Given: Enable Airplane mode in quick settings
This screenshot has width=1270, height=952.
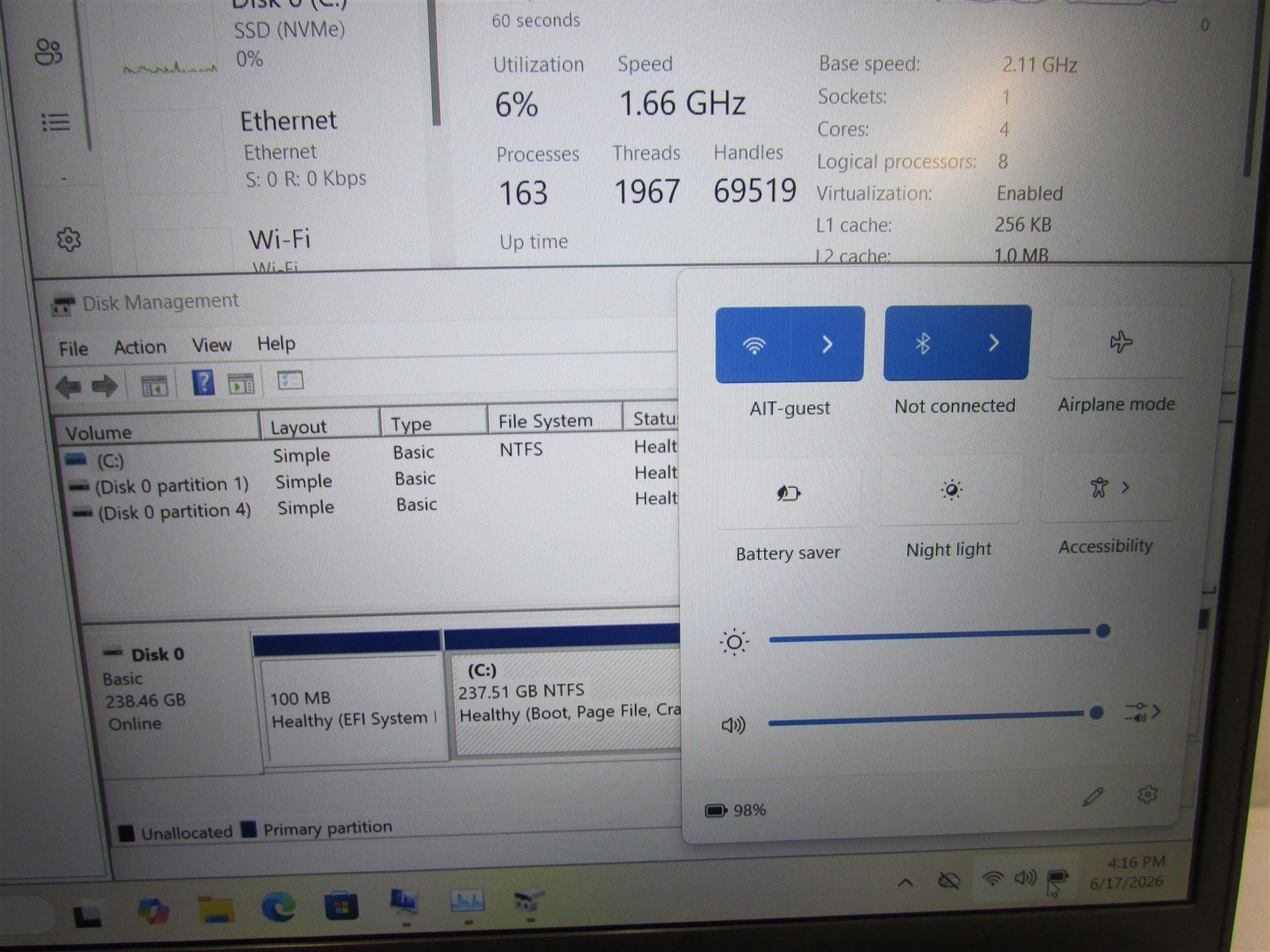Looking at the screenshot, I should tap(1120, 342).
